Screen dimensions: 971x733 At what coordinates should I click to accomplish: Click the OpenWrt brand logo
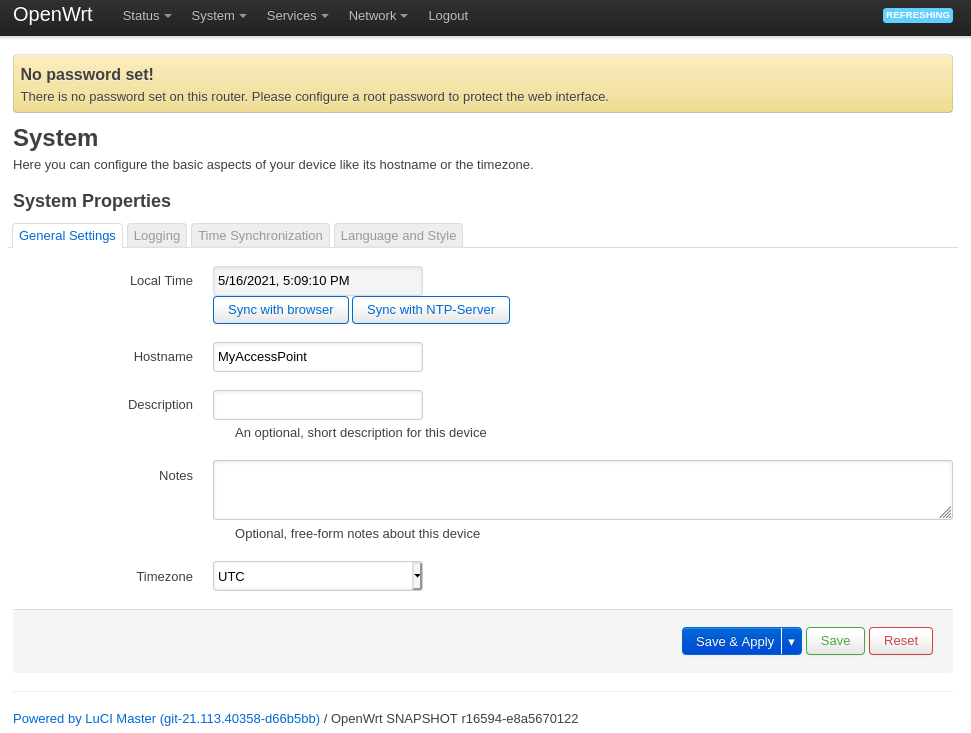[x=53, y=15]
